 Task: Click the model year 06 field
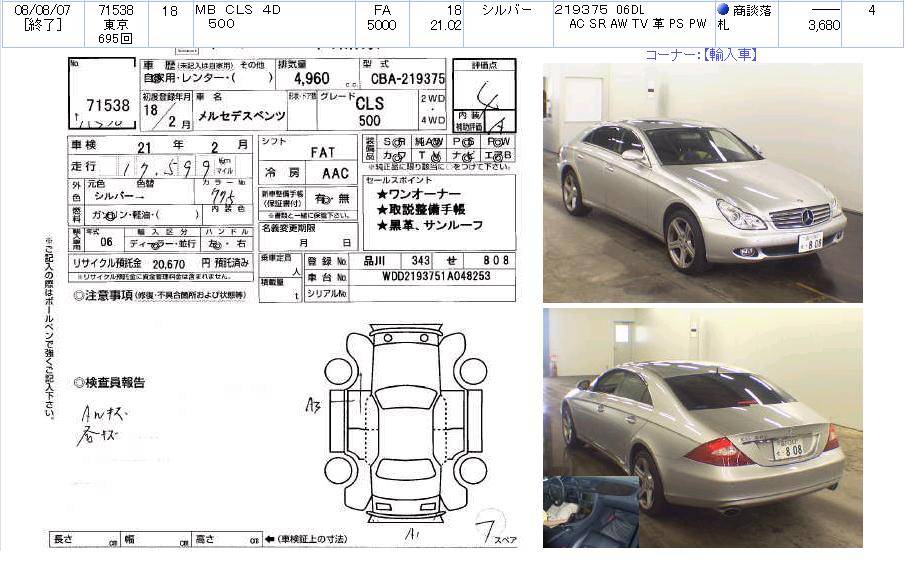tap(106, 242)
